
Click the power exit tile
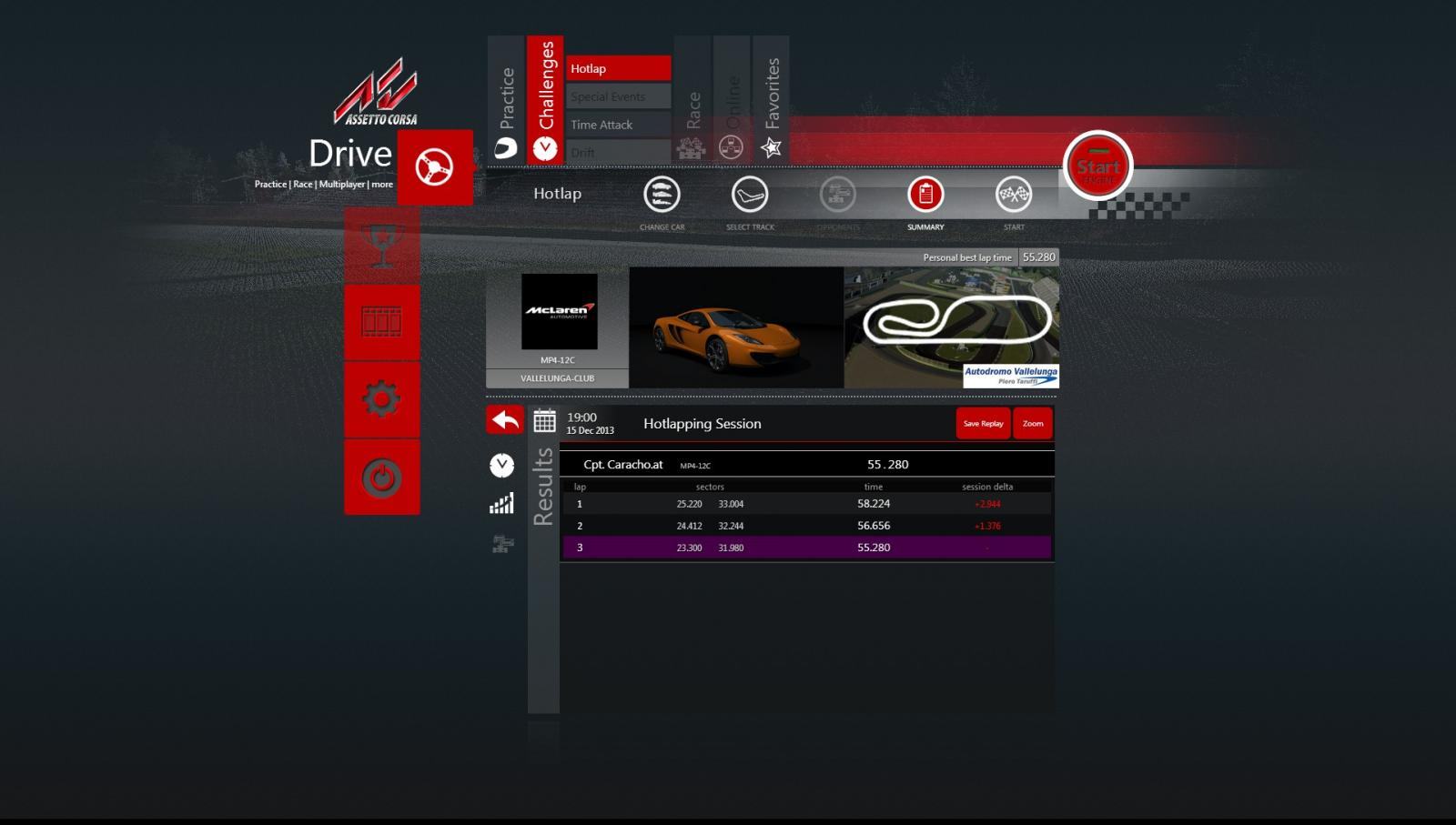point(382,478)
